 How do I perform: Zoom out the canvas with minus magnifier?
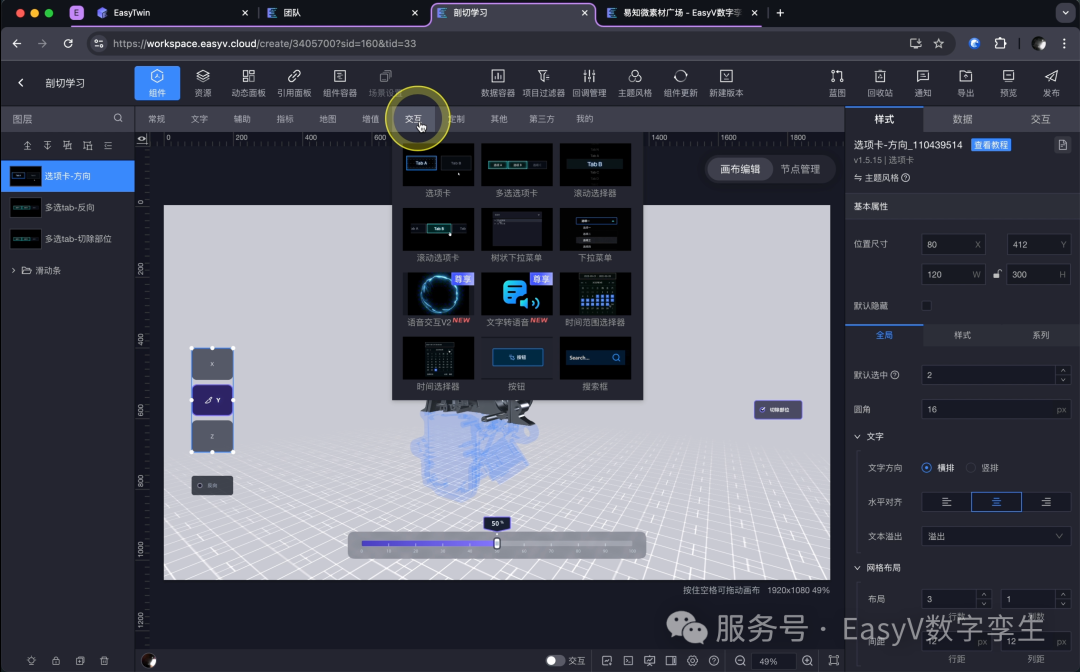pos(740,660)
